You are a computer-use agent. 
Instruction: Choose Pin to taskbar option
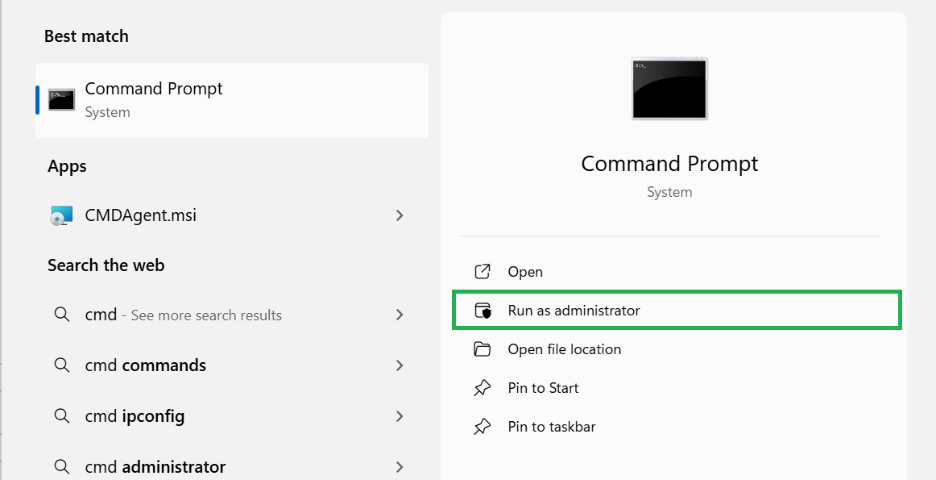coord(551,427)
